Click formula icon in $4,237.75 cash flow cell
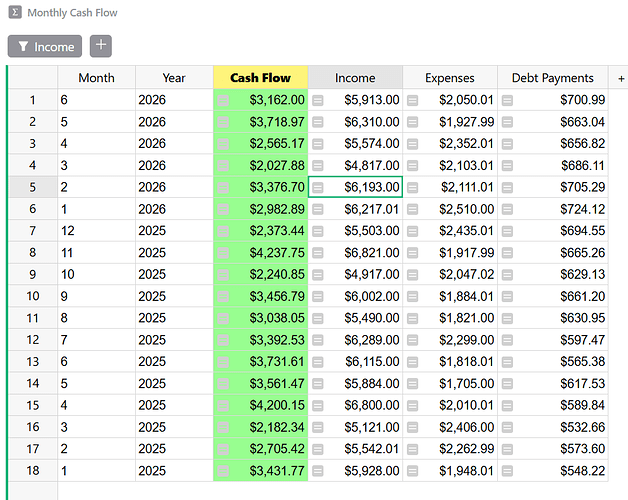 223,253
